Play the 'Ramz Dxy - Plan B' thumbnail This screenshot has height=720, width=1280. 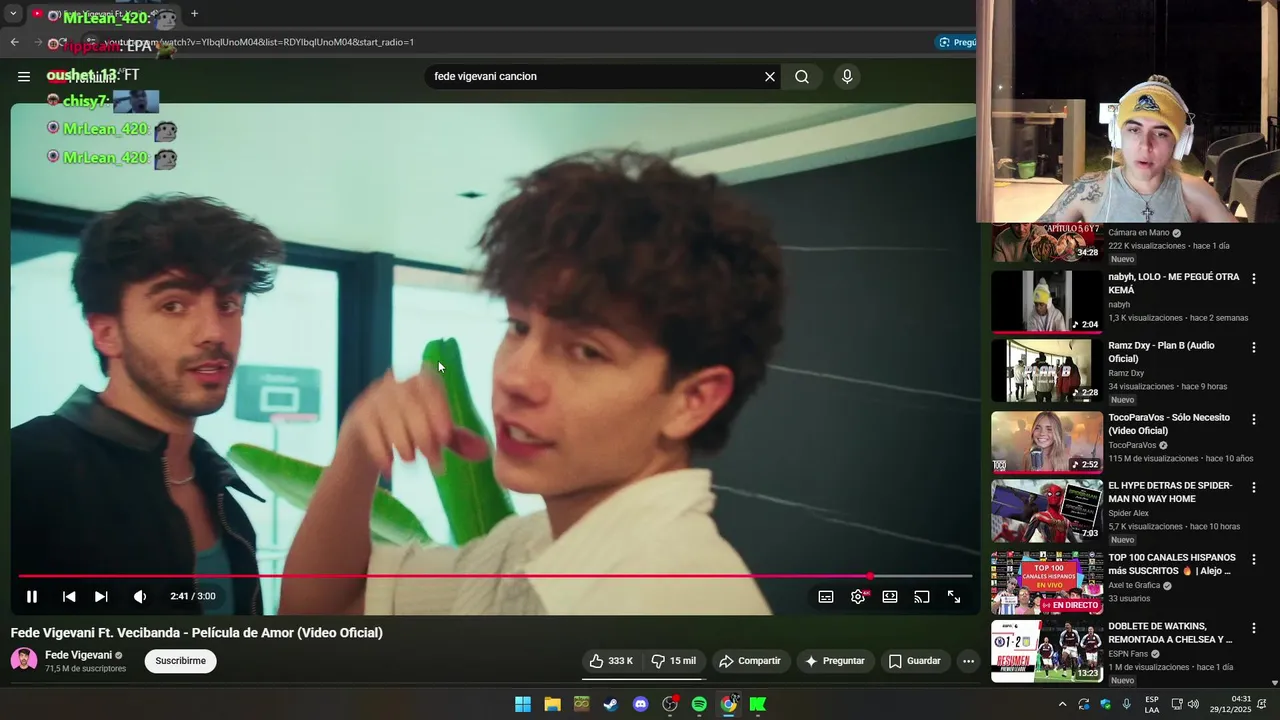click(1047, 370)
